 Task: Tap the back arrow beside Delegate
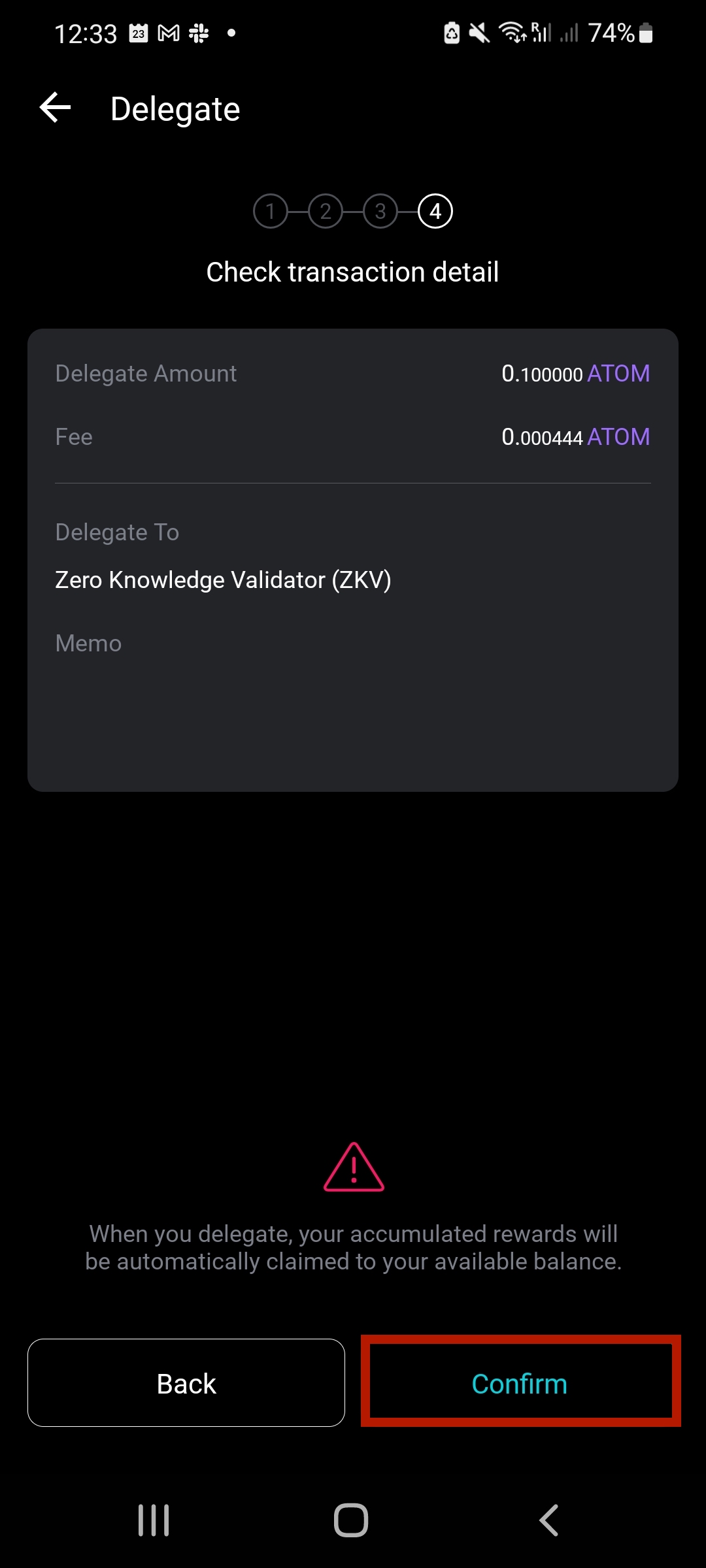pos(56,108)
